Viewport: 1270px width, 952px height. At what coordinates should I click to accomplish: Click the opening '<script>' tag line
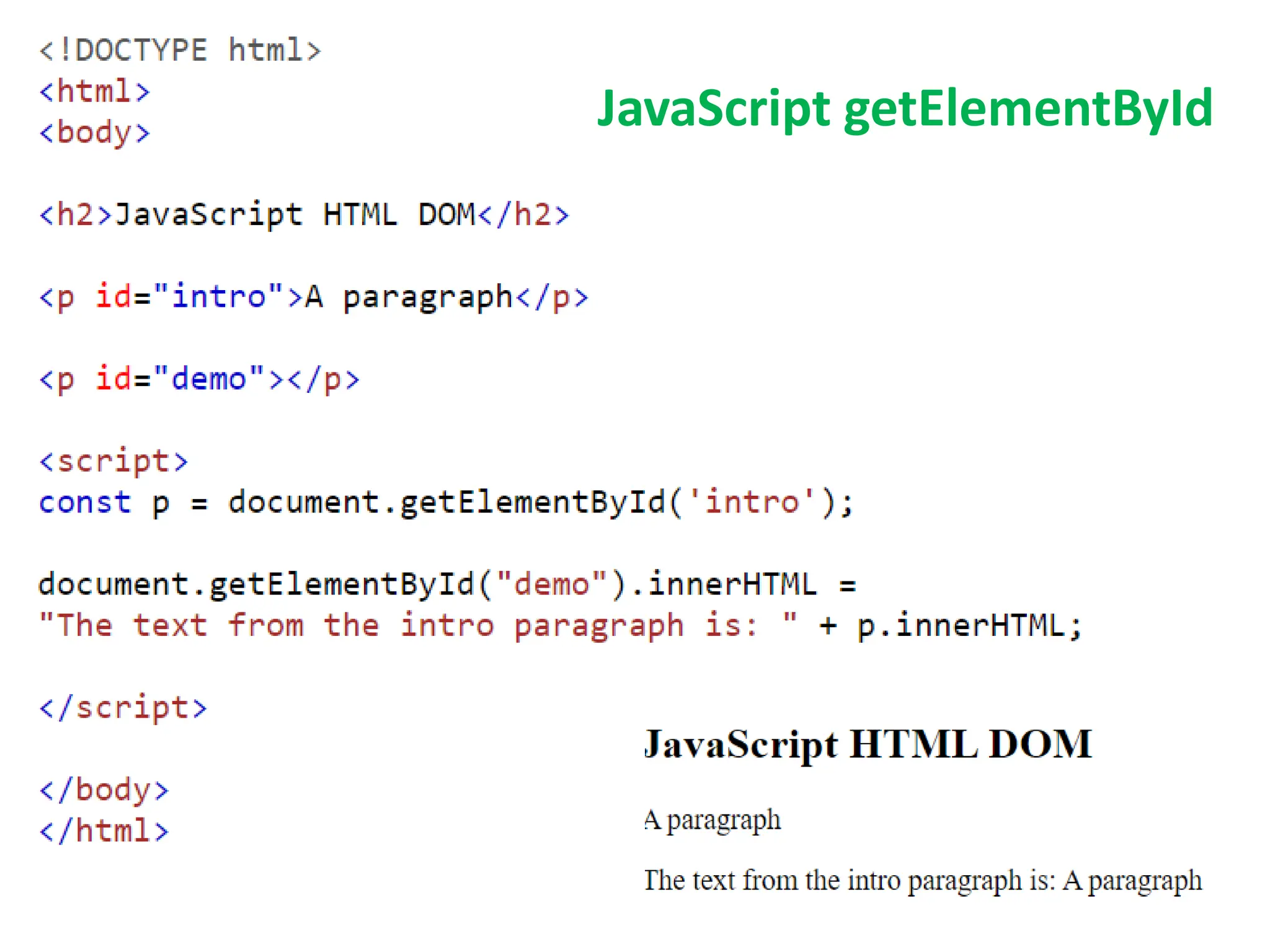click(x=113, y=462)
